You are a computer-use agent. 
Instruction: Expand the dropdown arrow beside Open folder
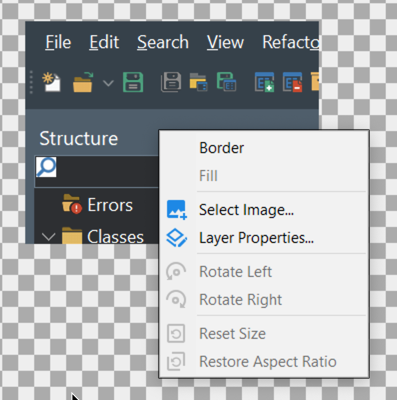click(x=108, y=83)
